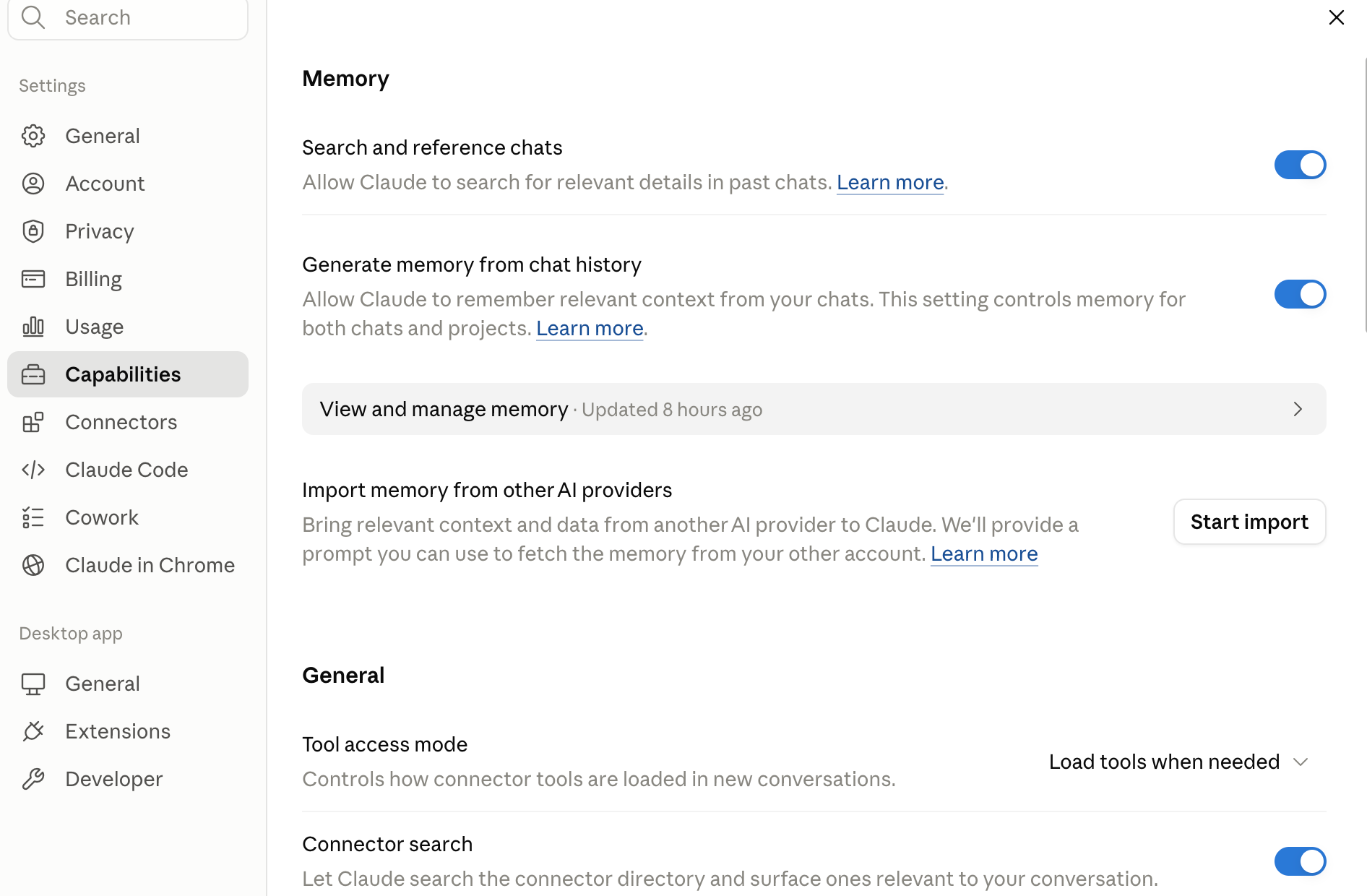Viewport: 1367px width, 896px height.
Task: Close the settings dialog with the X
Action: (1337, 17)
